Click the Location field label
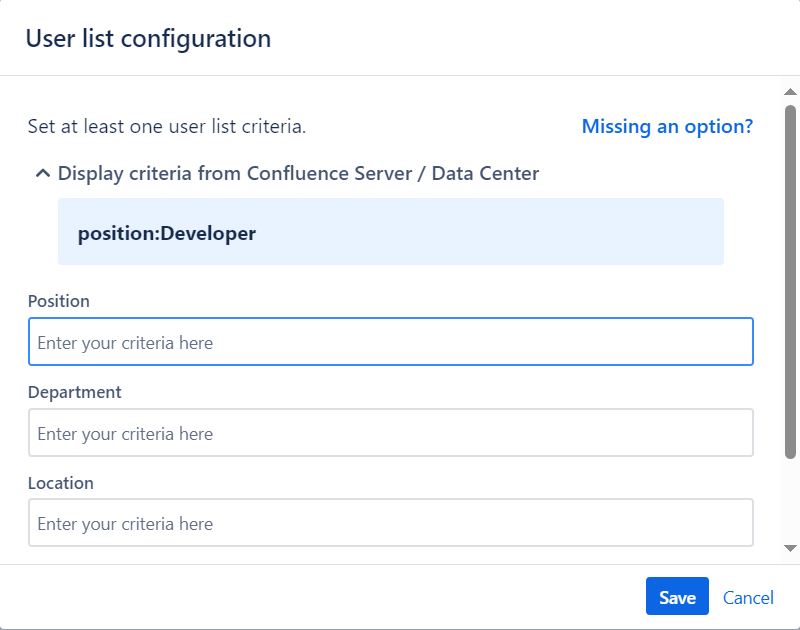Viewport: 800px width, 630px height. (61, 483)
